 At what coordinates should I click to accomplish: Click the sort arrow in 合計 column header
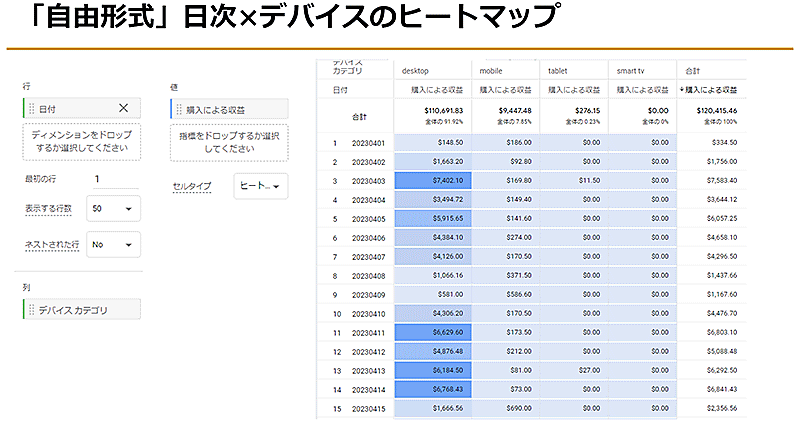point(683,90)
